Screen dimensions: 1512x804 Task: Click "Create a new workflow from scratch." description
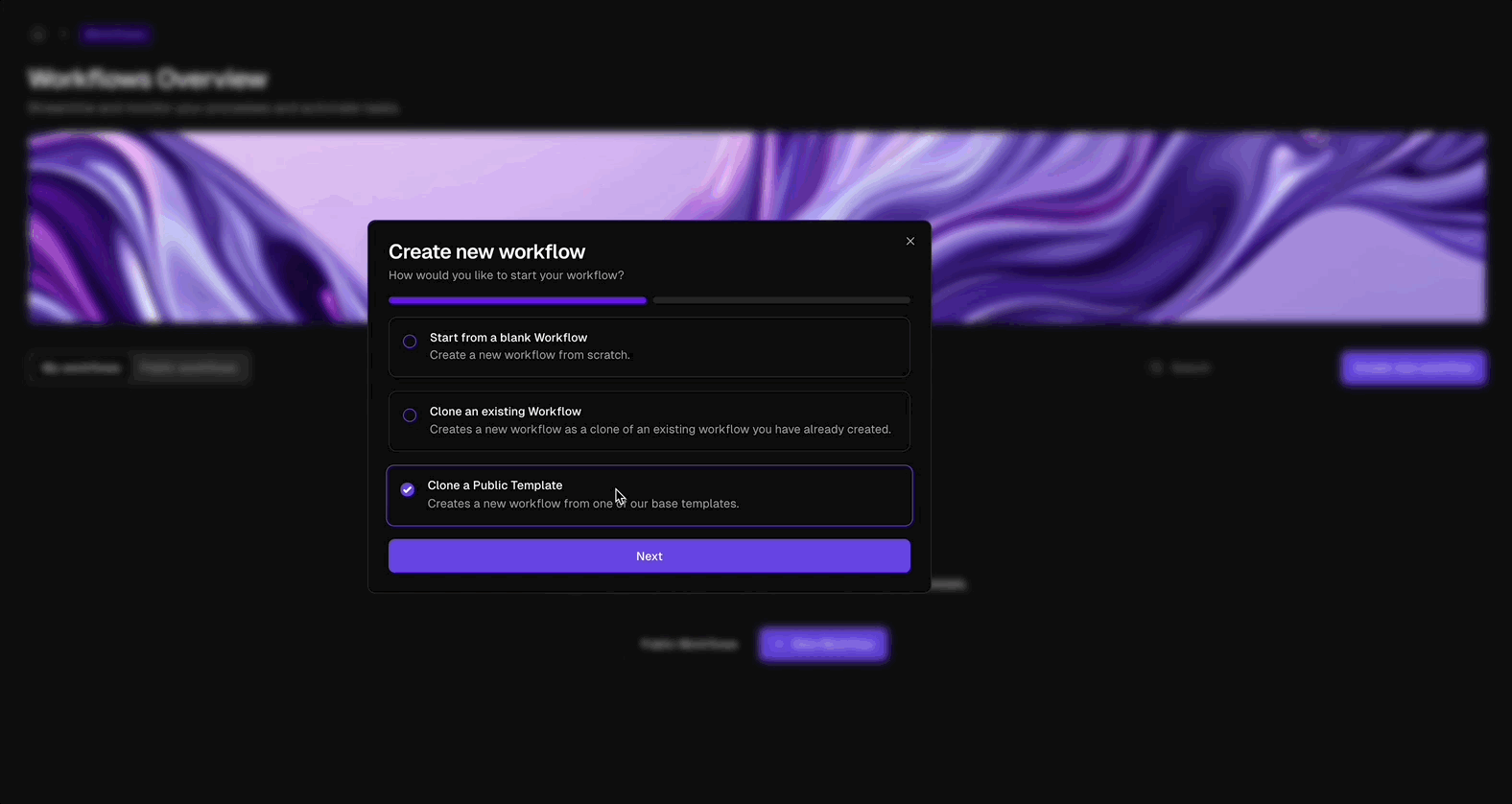click(x=530, y=355)
